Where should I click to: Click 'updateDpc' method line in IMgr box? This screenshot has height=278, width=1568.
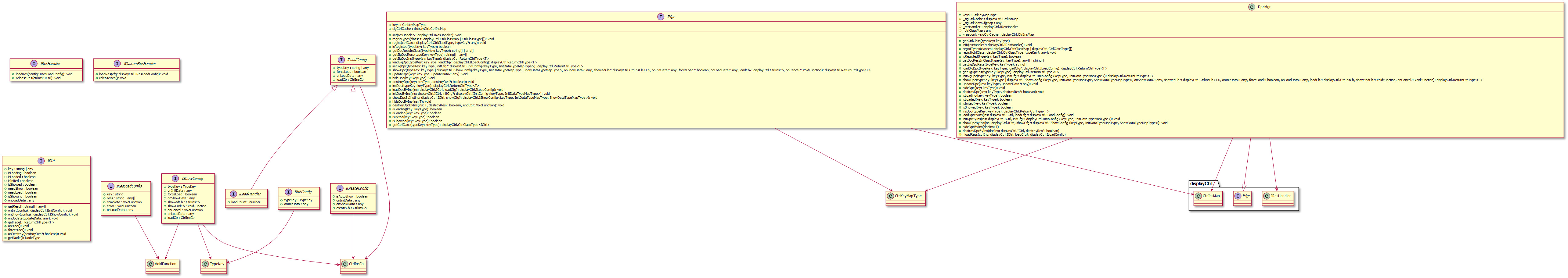(x=430, y=74)
